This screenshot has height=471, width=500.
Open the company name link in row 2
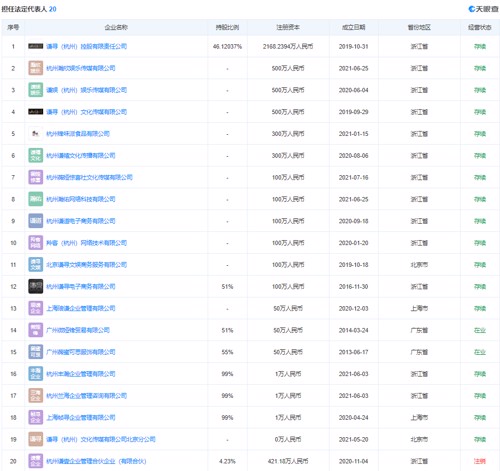pos(81,68)
